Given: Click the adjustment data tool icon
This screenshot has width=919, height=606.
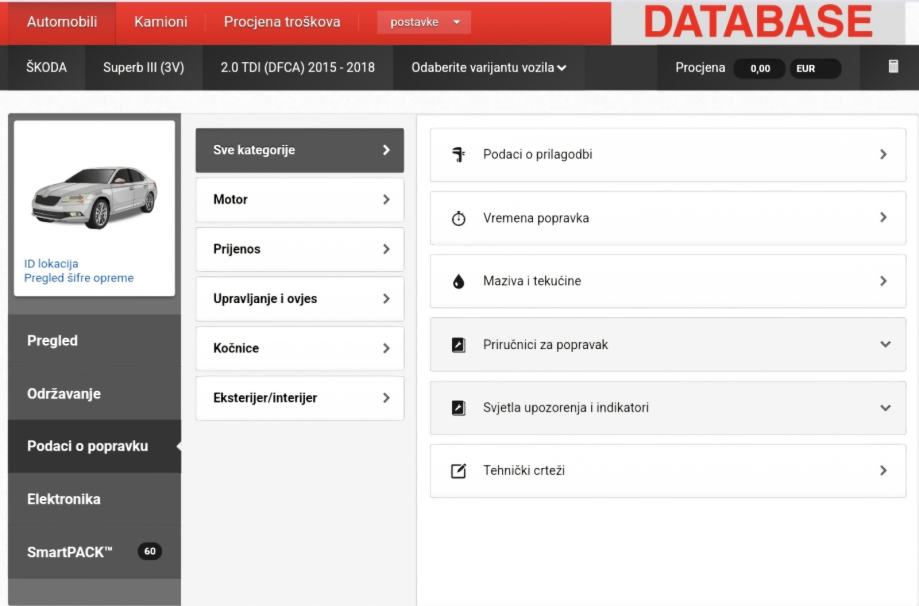Looking at the screenshot, I should pyautogui.click(x=458, y=155).
